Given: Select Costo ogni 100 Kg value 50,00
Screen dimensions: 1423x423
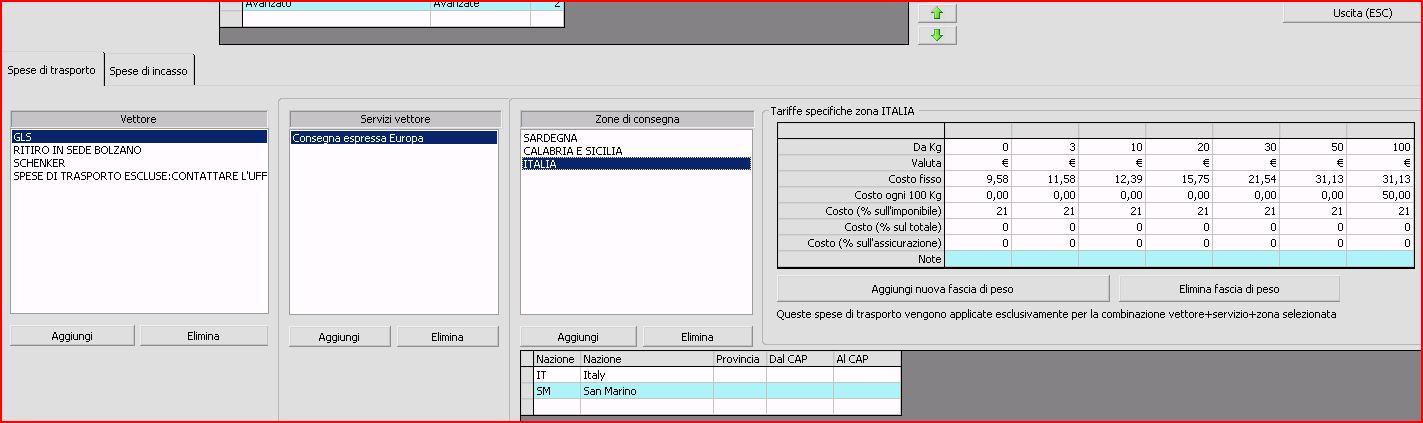Looking at the screenshot, I should point(1380,194).
